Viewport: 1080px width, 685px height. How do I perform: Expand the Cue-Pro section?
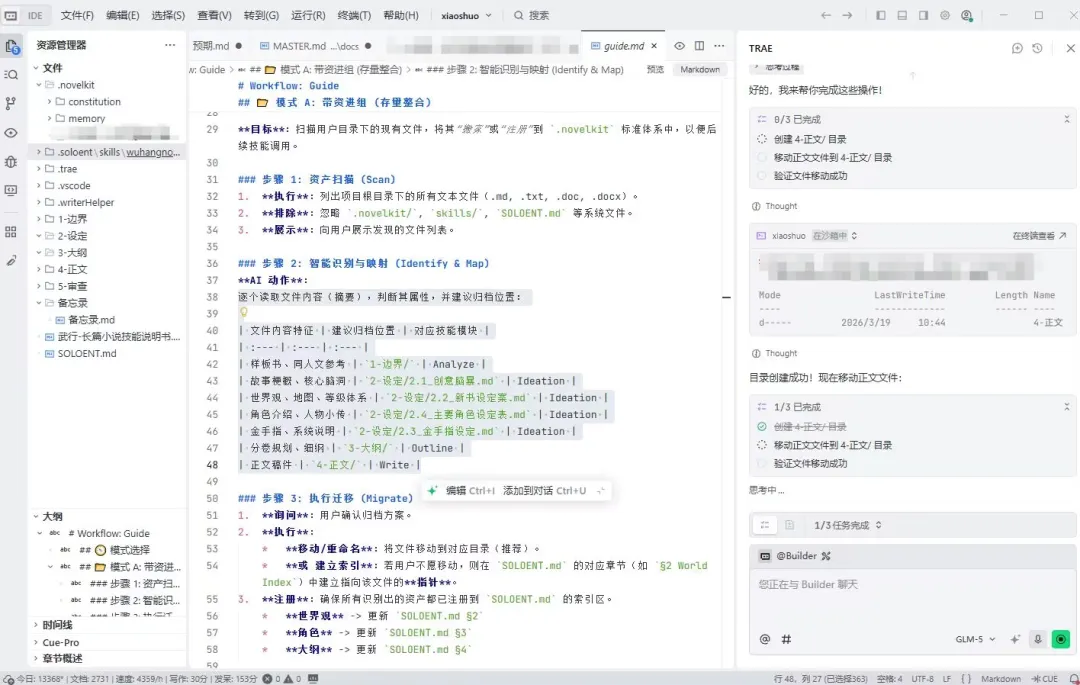[x=61, y=642]
